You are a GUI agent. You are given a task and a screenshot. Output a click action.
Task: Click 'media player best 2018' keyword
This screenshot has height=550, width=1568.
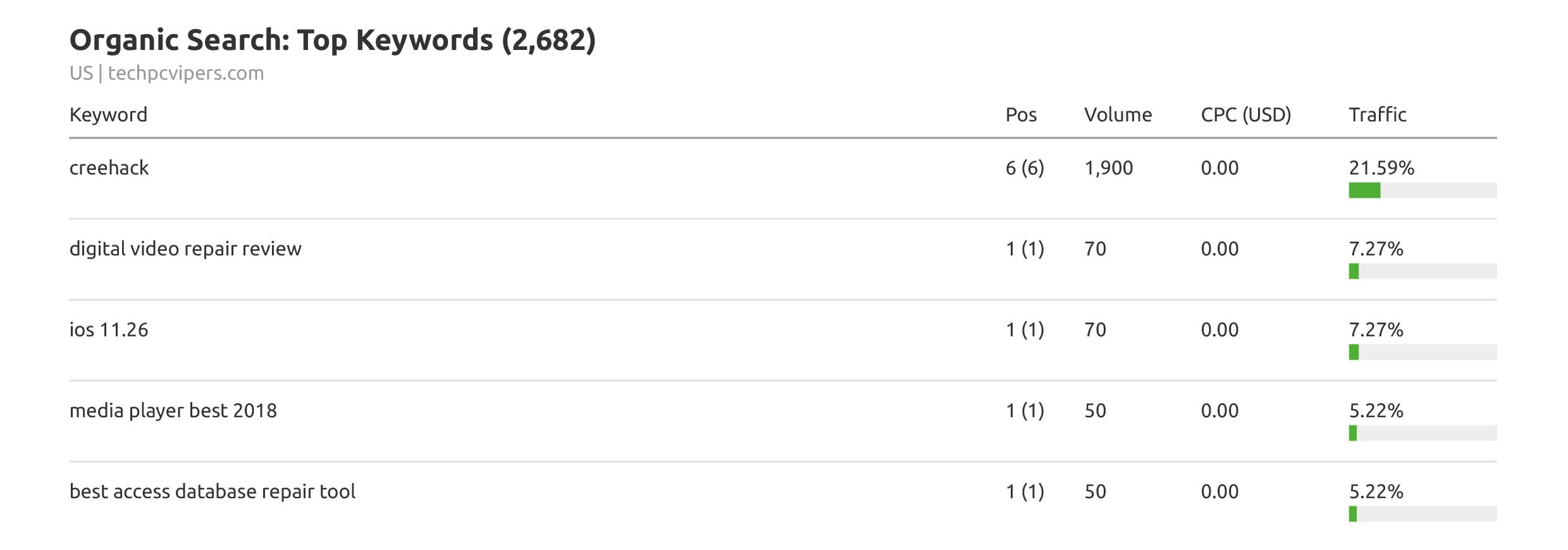click(173, 411)
